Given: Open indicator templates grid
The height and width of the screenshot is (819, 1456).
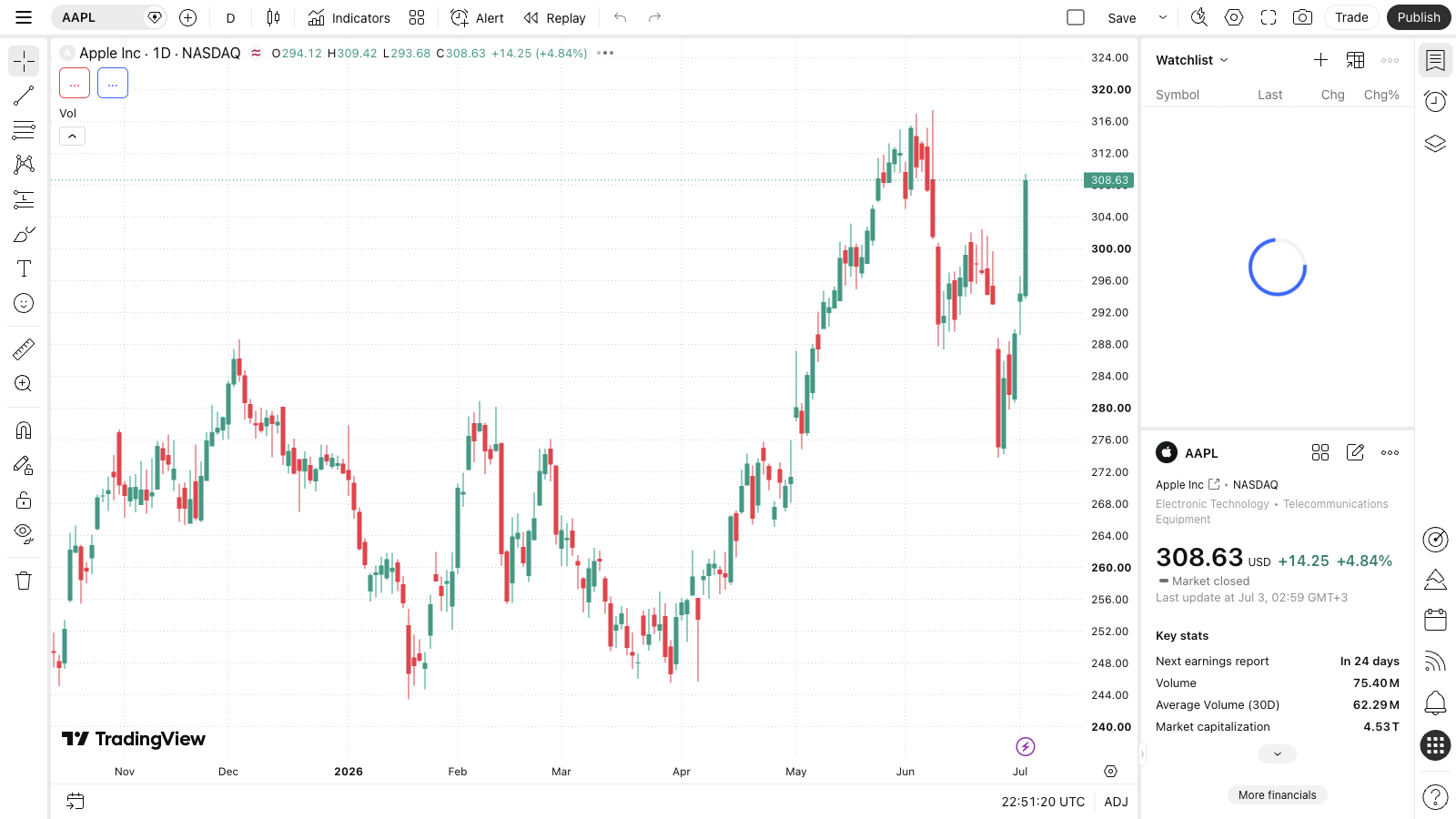Looking at the screenshot, I should (x=417, y=17).
